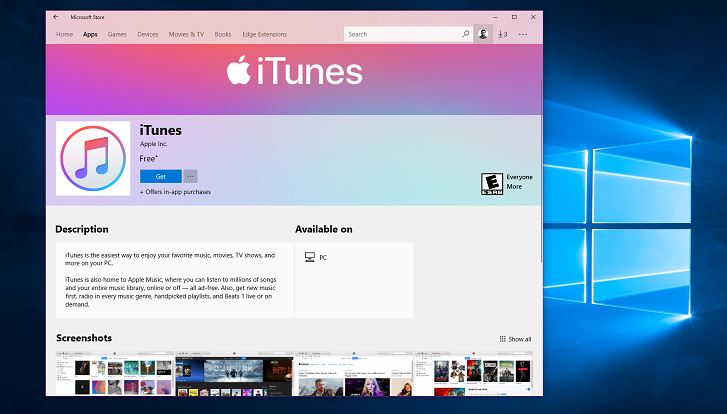The image size is (727, 414).
Task: Click the blue Get button
Action: point(160,176)
